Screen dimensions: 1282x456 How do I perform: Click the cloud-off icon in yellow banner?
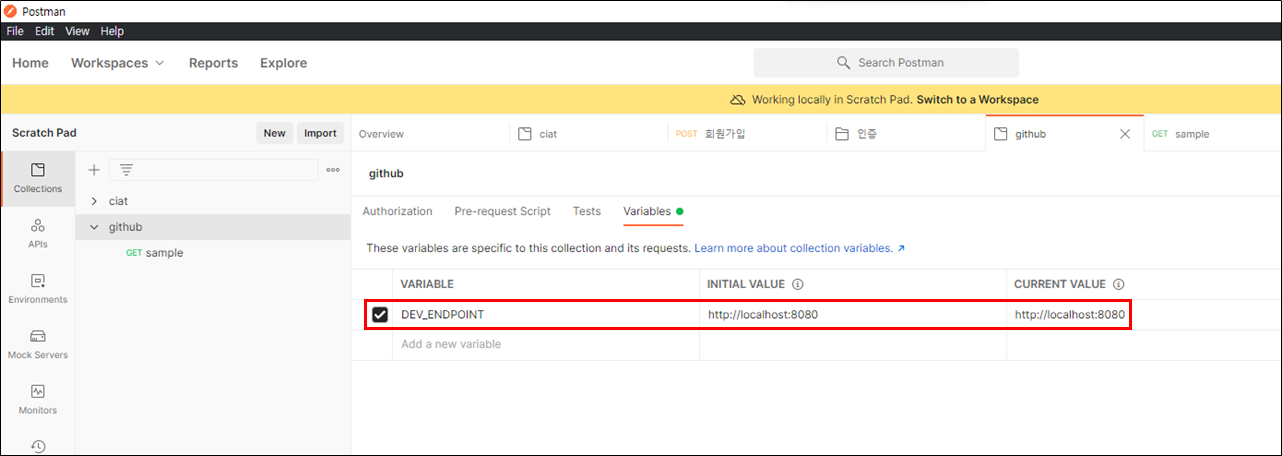pos(738,100)
